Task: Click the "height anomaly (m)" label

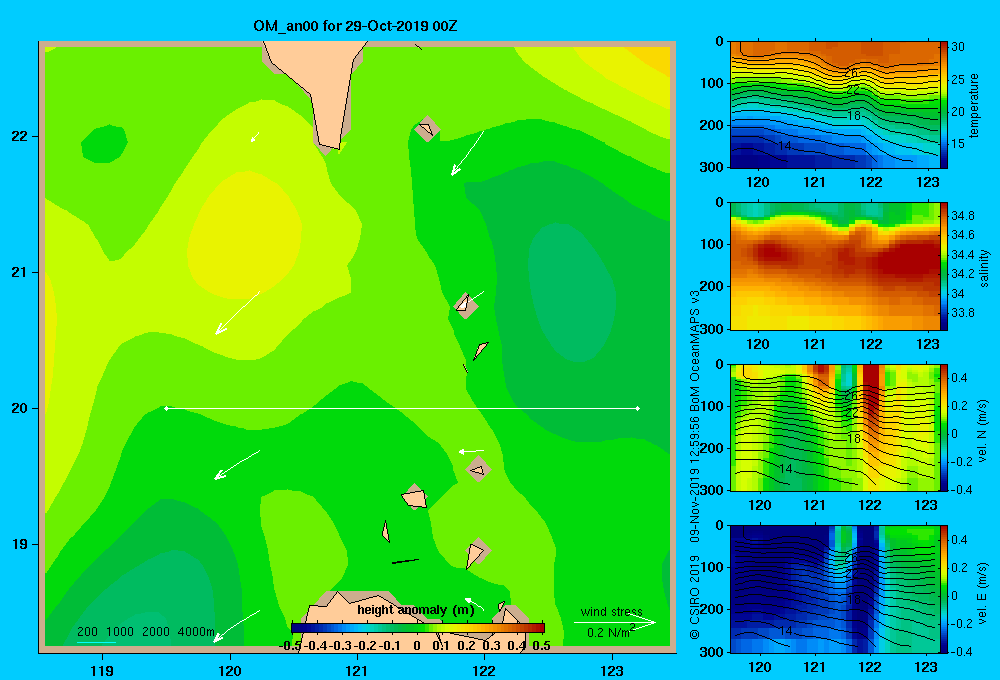Action: pos(416,610)
